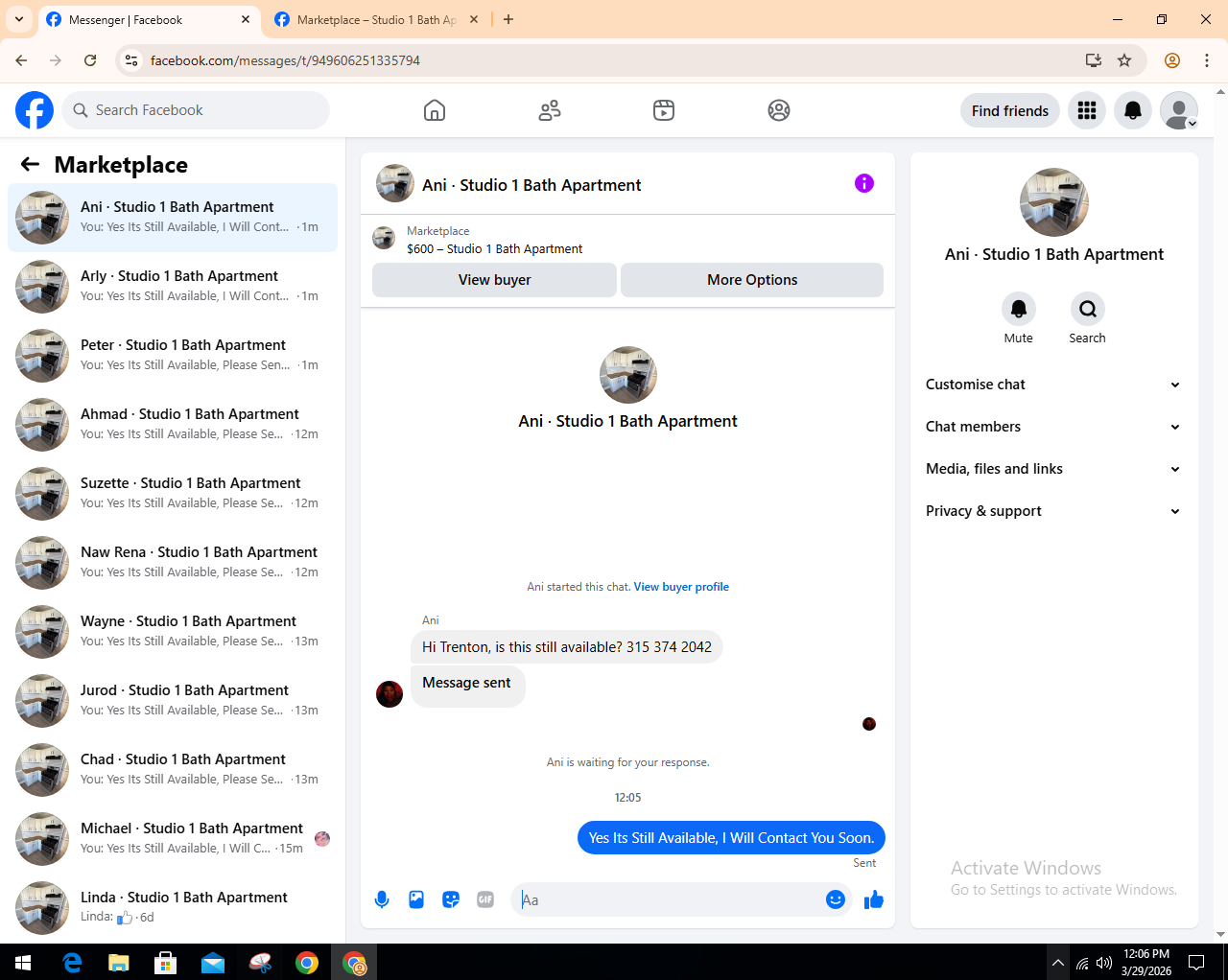Bookmark this page with the star
The width and height of the screenshot is (1228, 980).
1124,60
